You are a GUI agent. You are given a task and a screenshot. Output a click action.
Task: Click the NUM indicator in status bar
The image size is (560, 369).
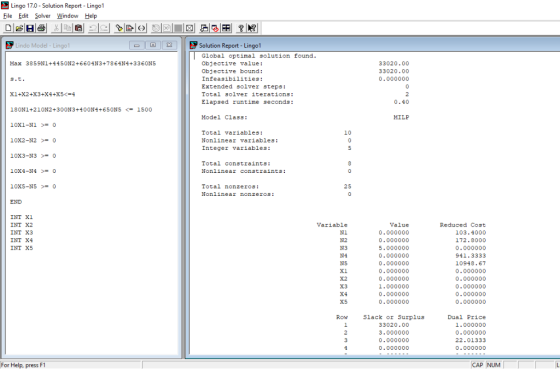point(494,365)
